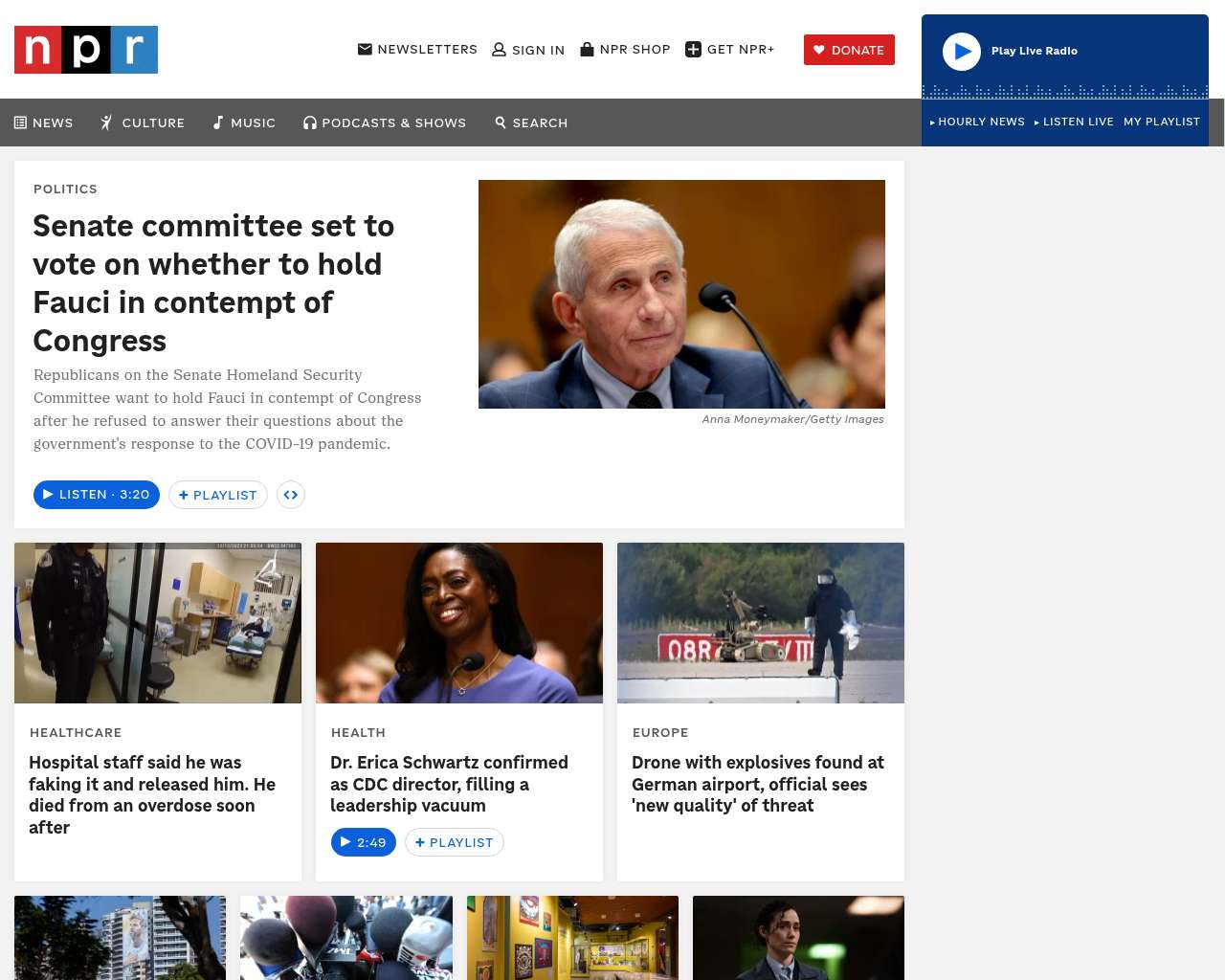Click the yellow gallery room thumbnail

572,938
